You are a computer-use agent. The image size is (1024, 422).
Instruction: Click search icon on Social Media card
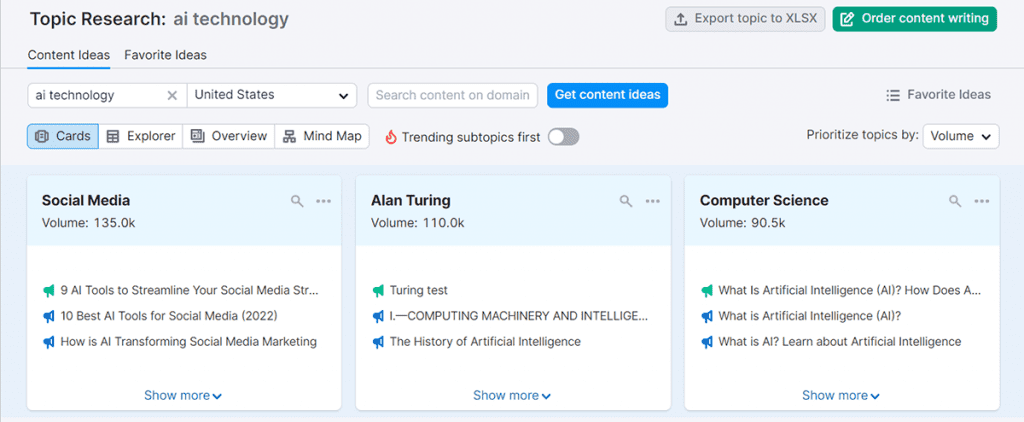(297, 201)
